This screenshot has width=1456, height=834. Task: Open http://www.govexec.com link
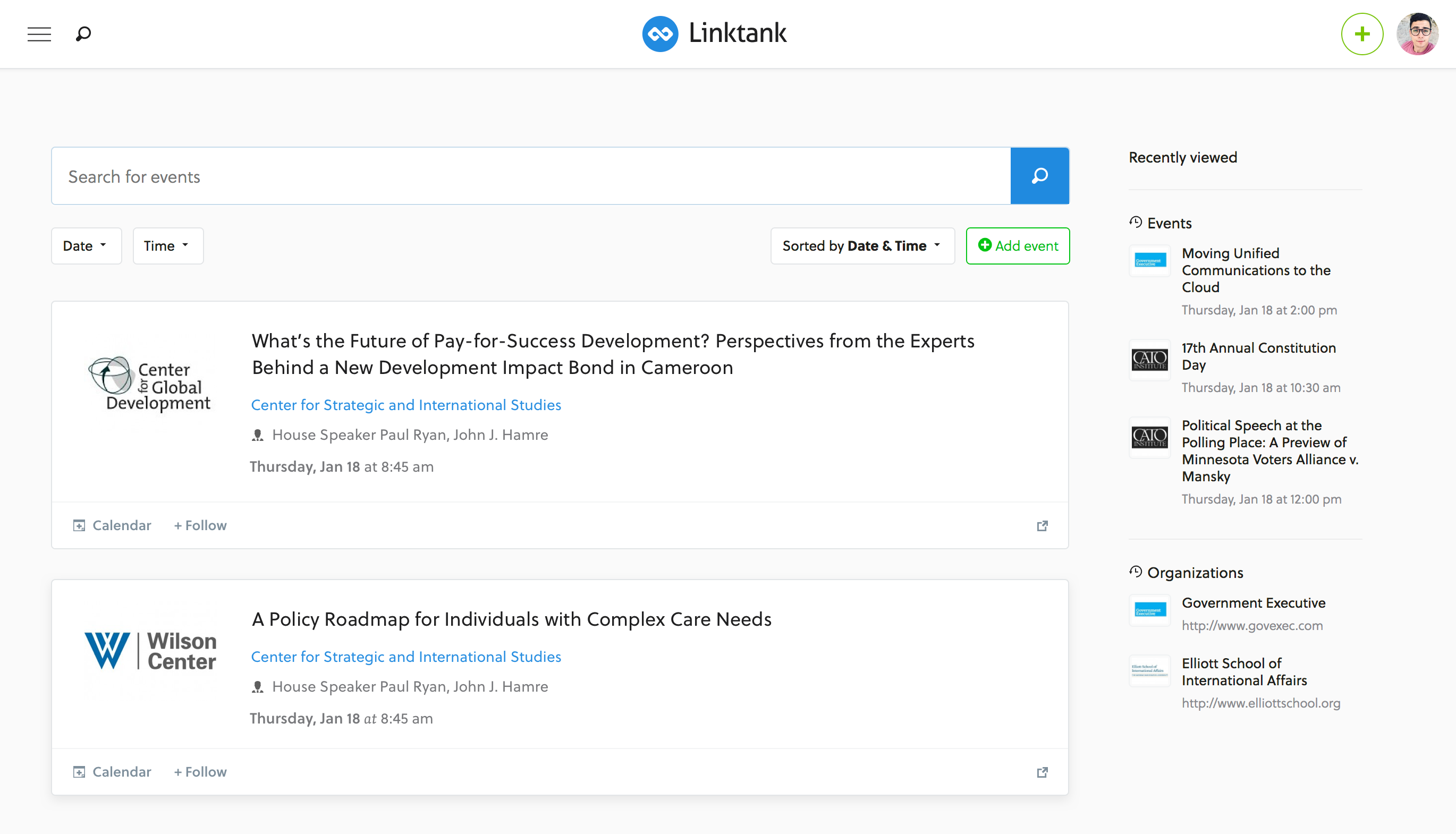(x=1252, y=626)
